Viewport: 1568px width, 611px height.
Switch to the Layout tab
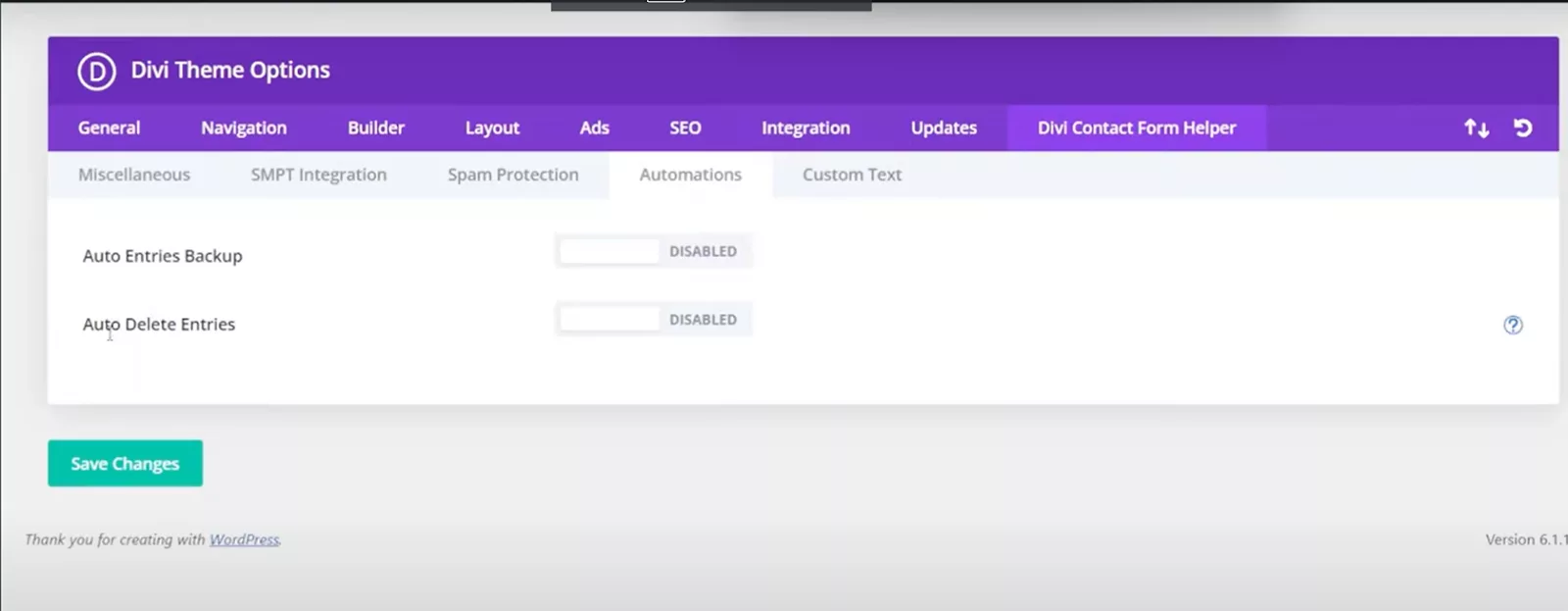pyautogui.click(x=492, y=127)
